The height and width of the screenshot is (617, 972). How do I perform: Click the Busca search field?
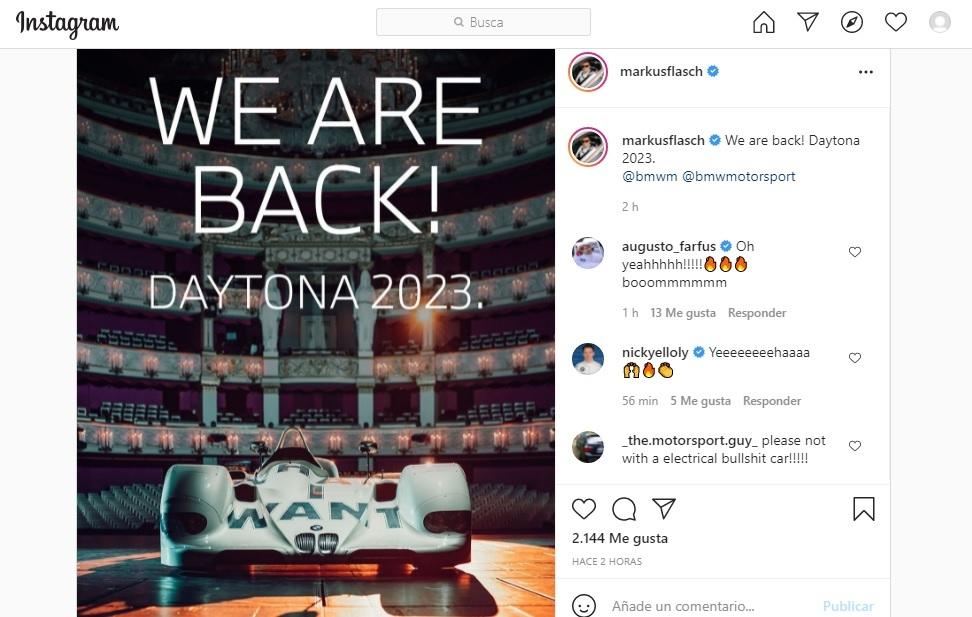click(484, 22)
